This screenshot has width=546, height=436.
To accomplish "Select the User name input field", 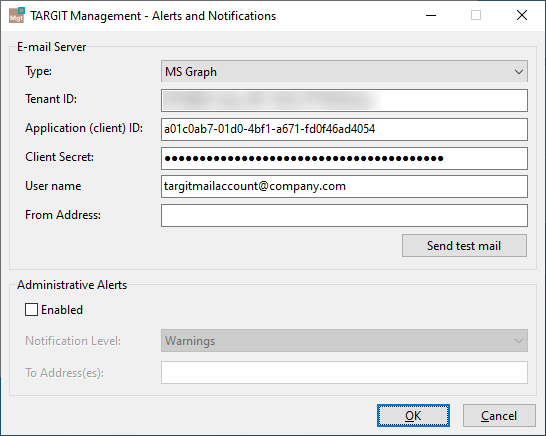I will [x=344, y=186].
